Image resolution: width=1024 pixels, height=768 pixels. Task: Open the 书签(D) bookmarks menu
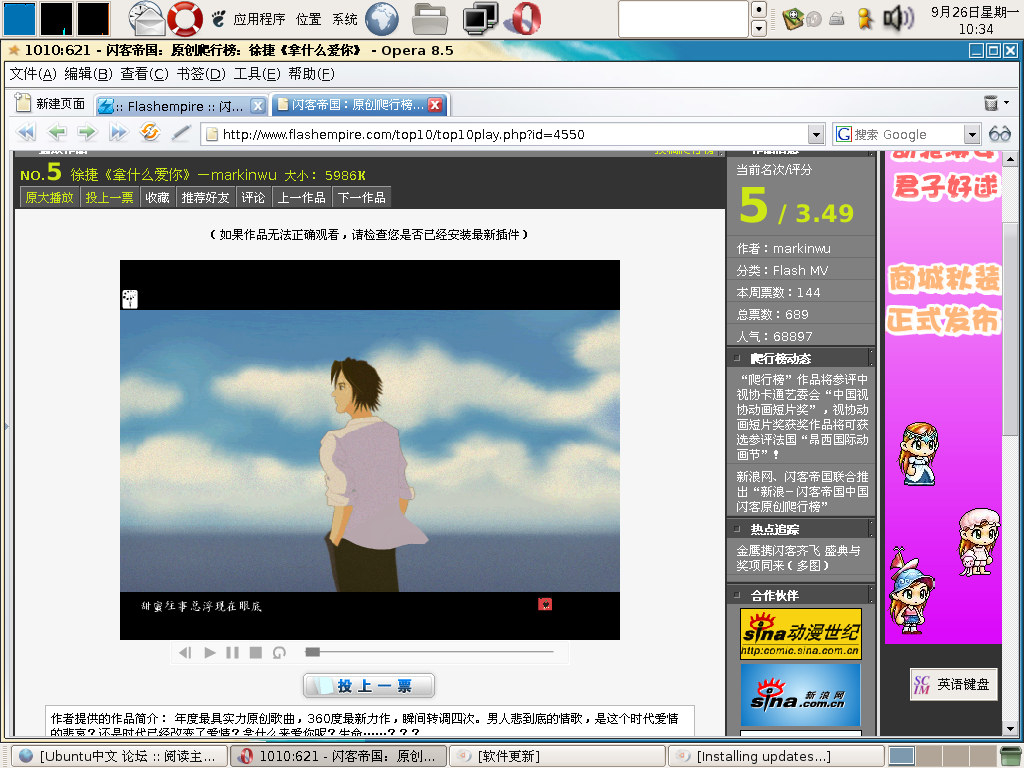pos(200,74)
